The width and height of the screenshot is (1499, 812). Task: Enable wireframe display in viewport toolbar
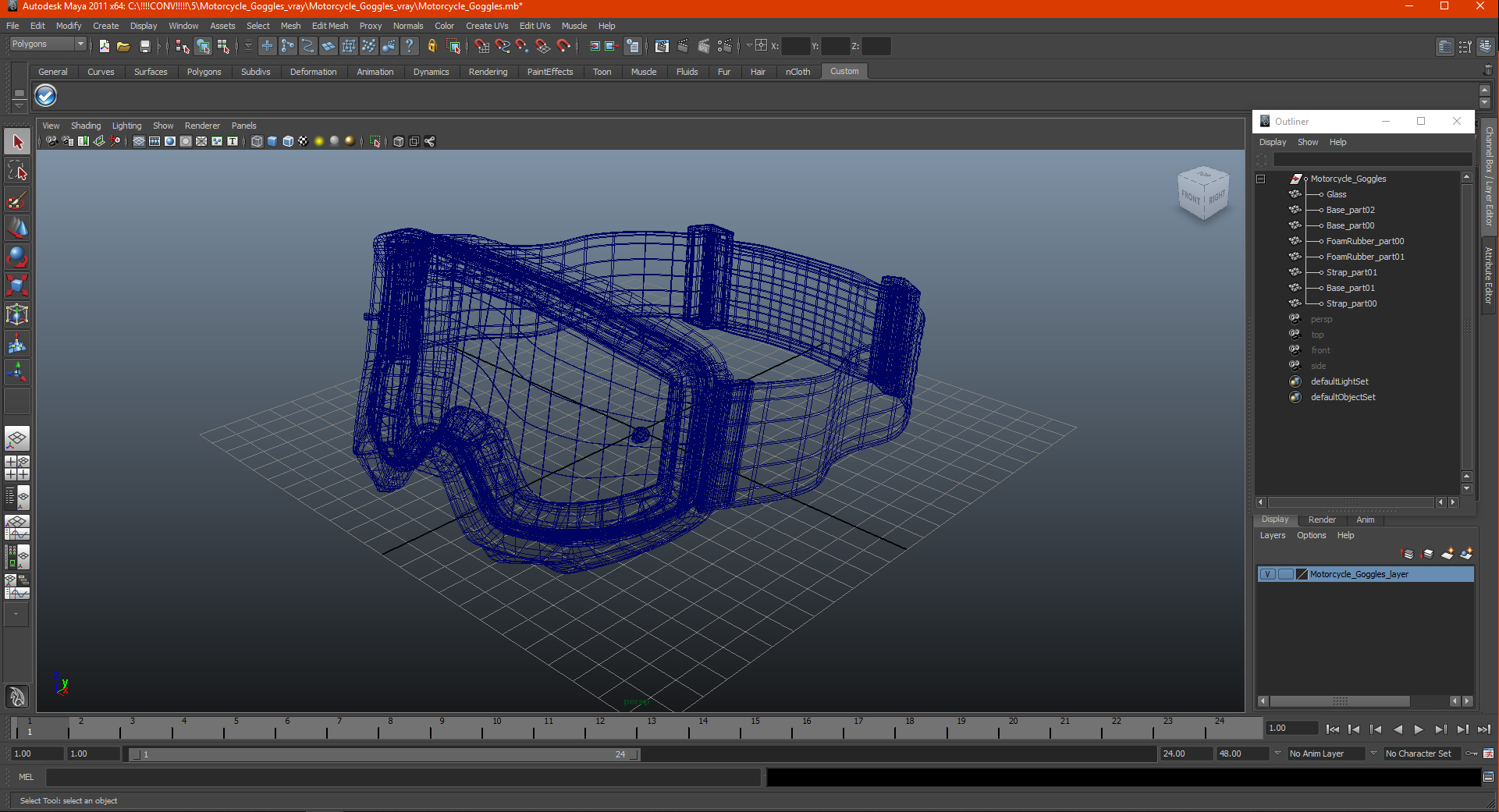pos(257,141)
